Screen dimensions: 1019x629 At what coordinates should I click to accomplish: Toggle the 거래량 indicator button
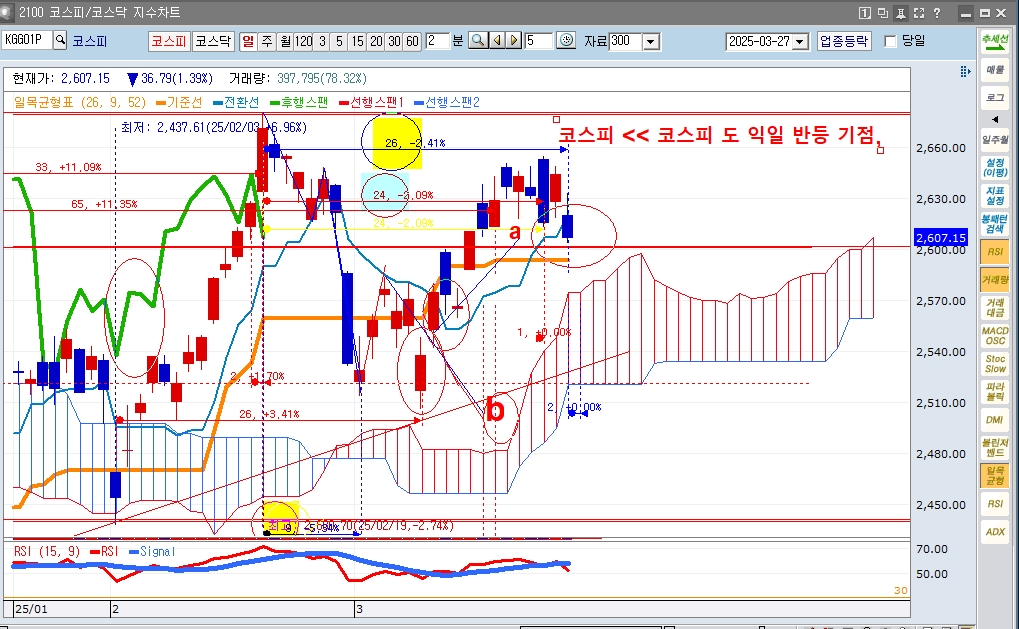click(994, 279)
